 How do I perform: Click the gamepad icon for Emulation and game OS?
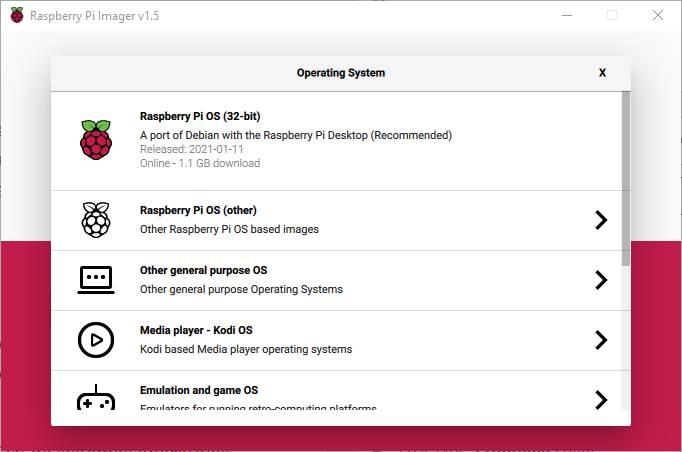(96, 398)
